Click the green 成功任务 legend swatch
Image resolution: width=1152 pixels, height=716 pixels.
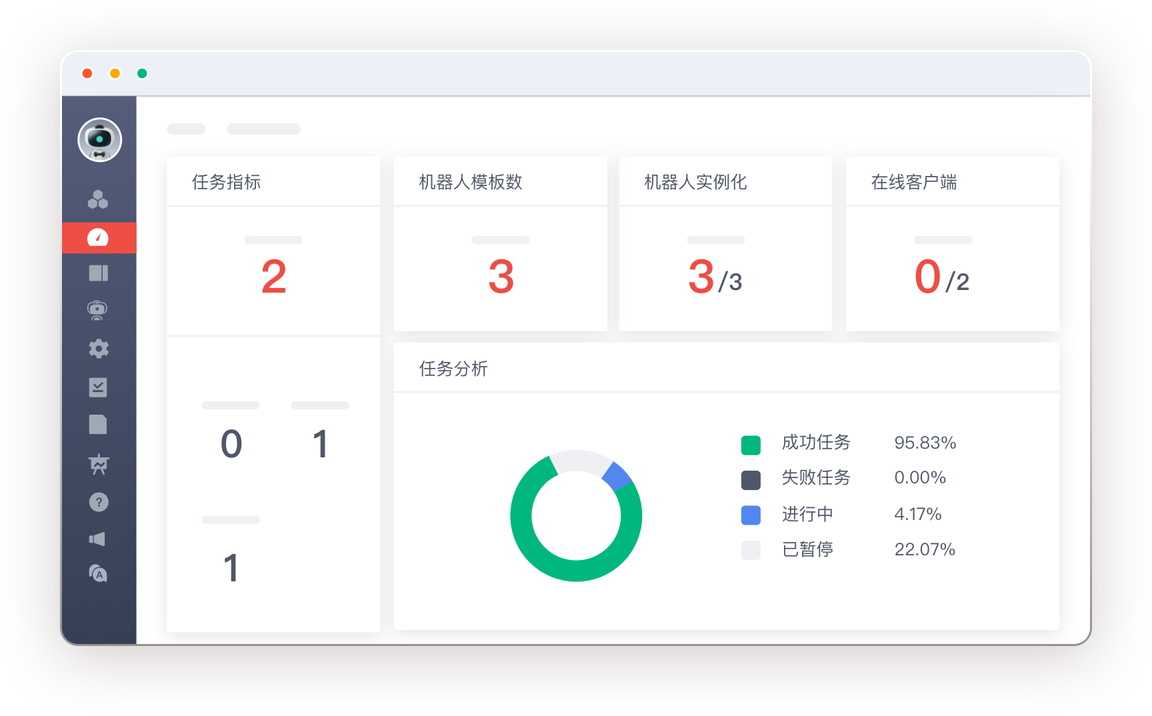751,444
